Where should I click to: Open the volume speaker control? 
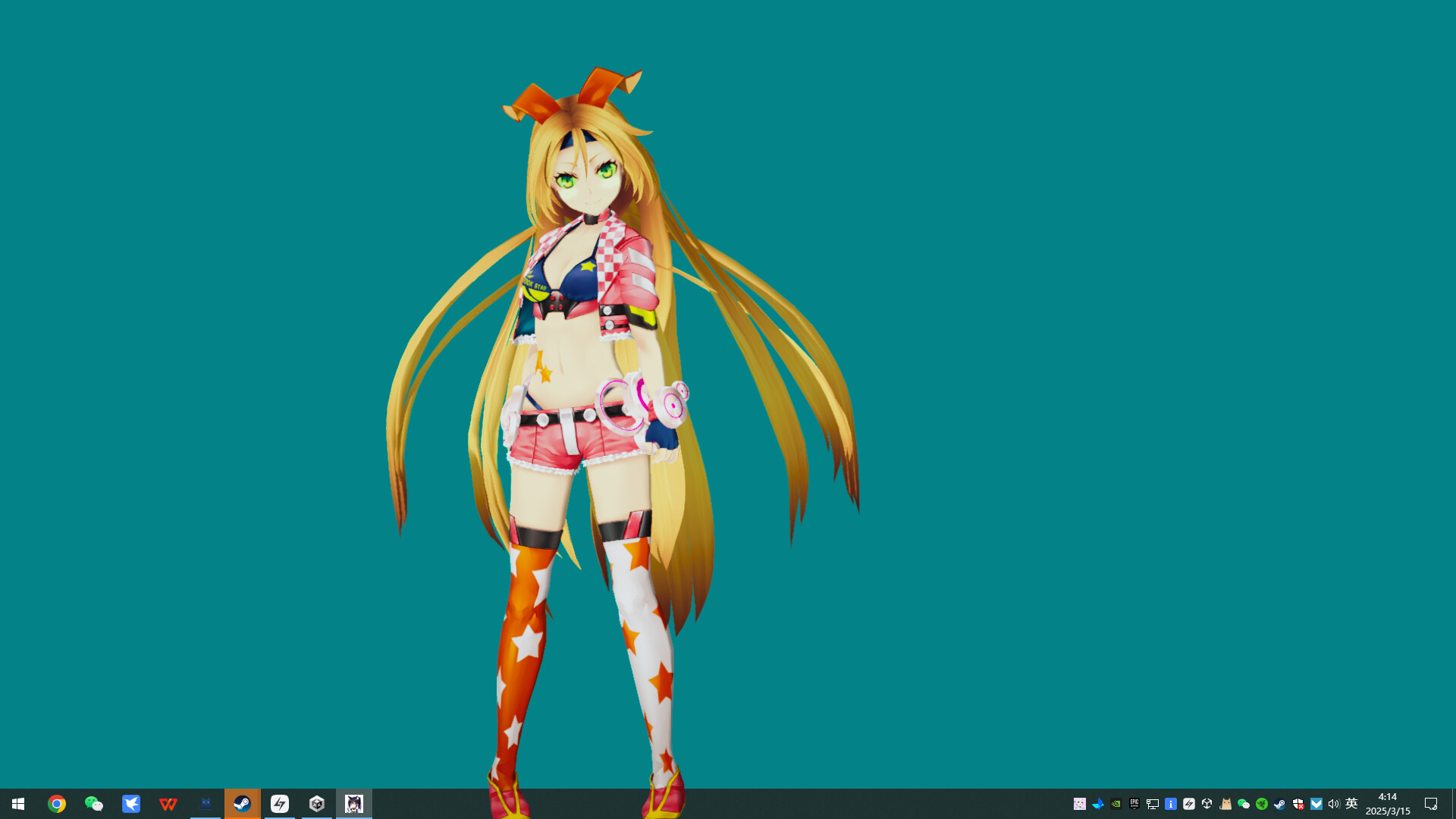point(1334,804)
